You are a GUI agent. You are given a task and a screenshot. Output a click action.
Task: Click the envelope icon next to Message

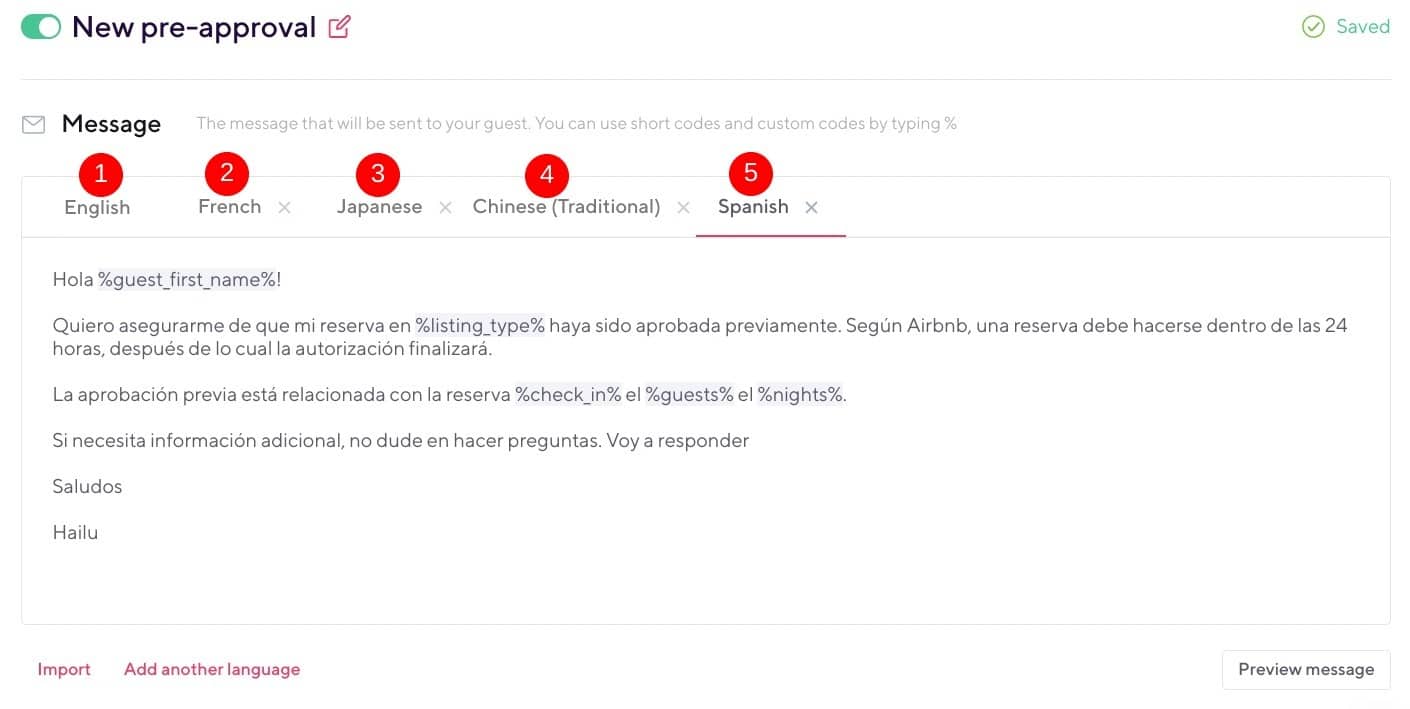pyautogui.click(x=33, y=124)
